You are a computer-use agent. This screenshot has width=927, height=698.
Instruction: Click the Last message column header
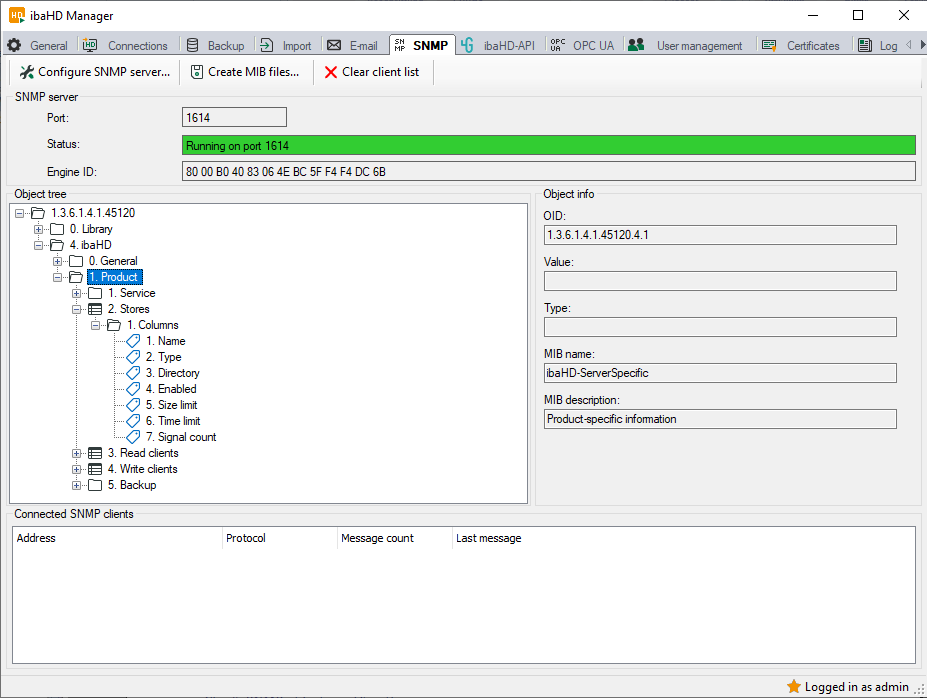click(488, 538)
